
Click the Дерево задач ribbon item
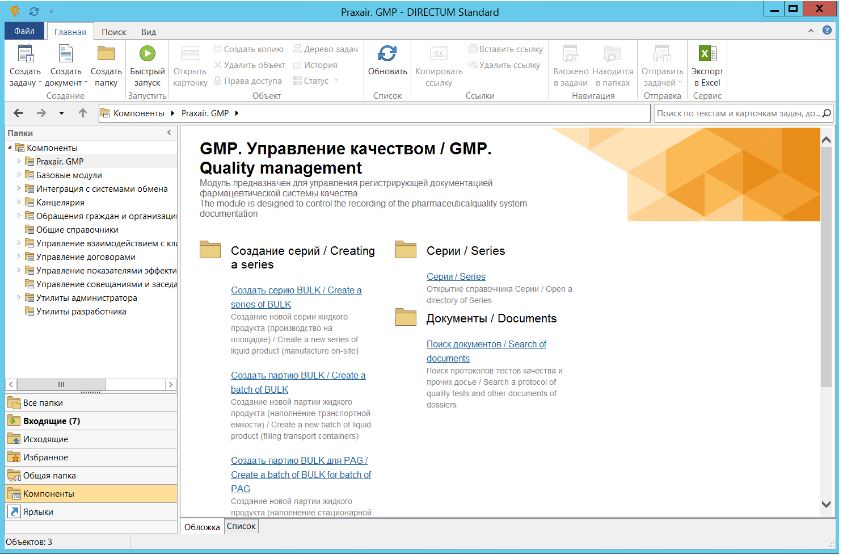coord(325,49)
